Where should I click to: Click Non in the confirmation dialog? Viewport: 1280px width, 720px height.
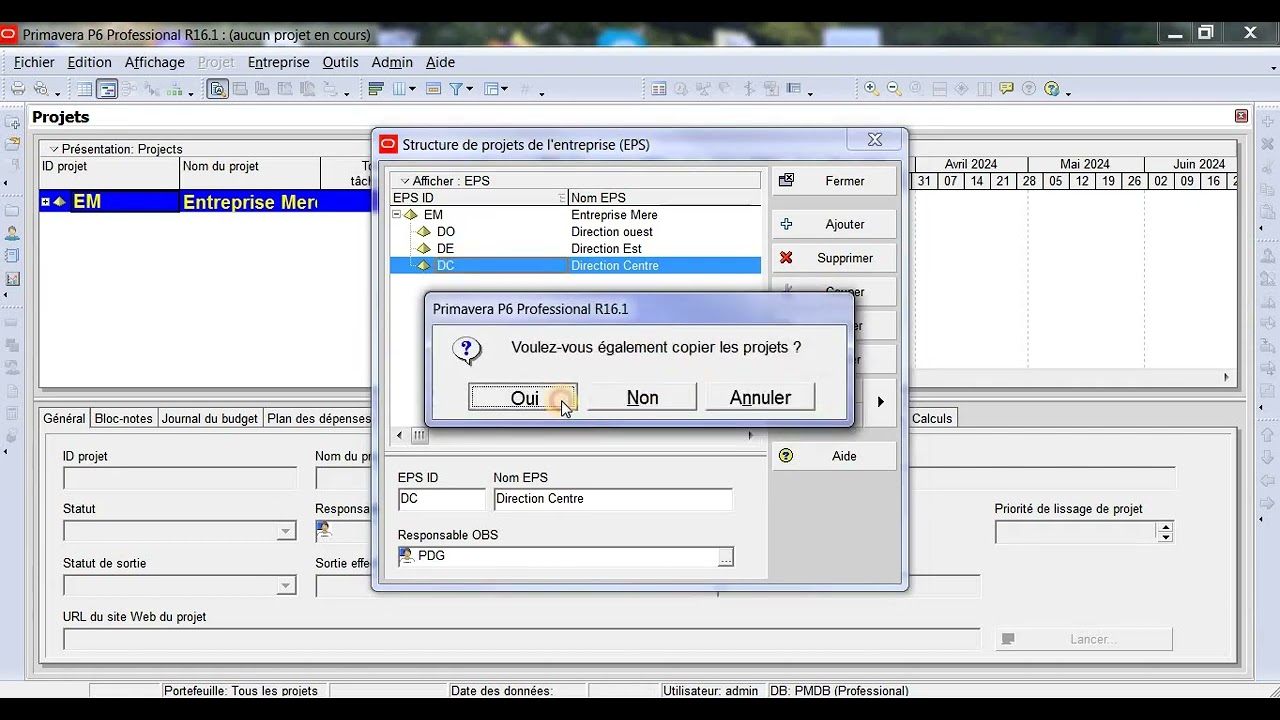(x=642, y=398)
